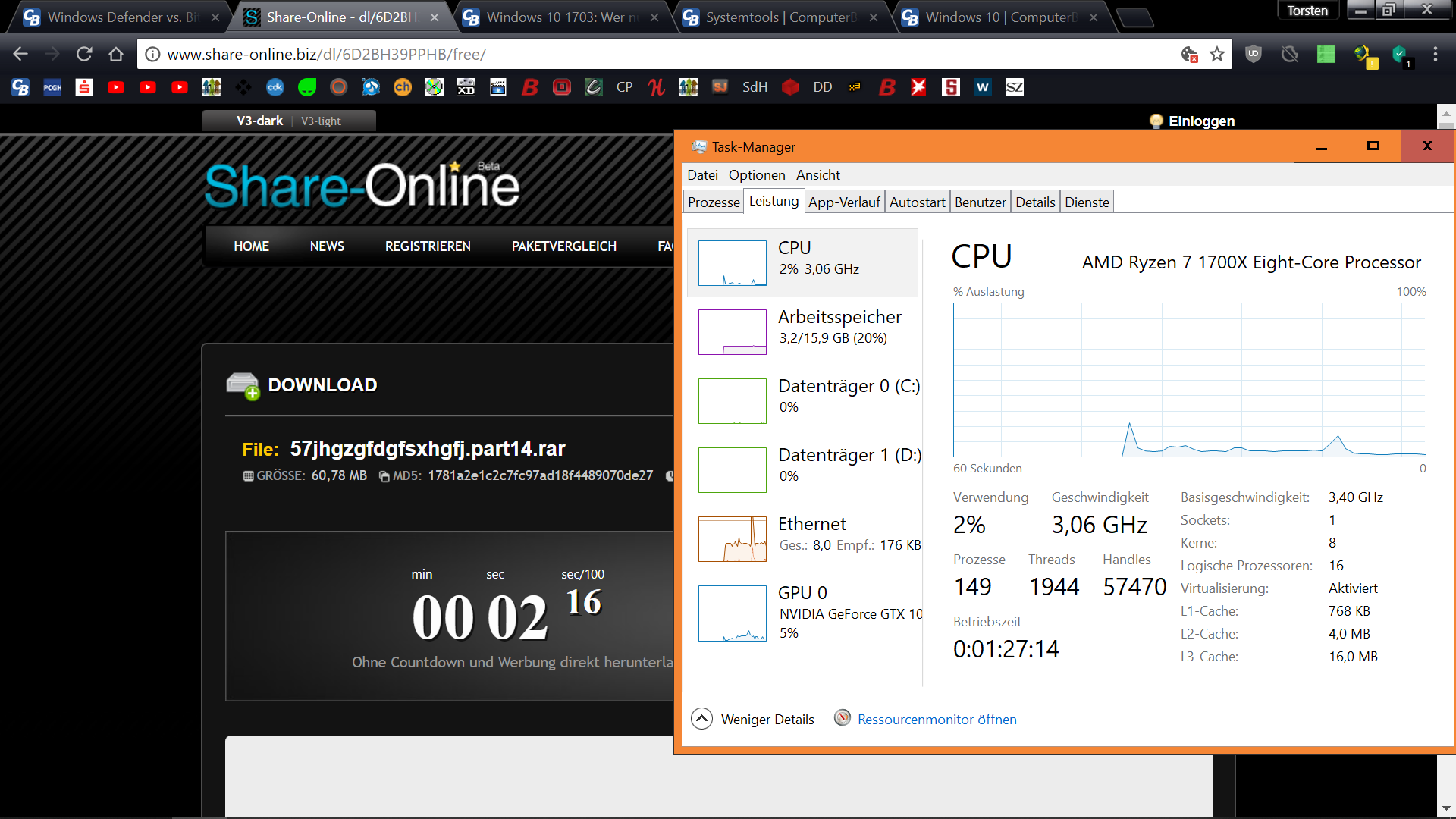
Task: Open the PCGH bookmark icon
Action: pyautogui.click(x=52, y=87)
